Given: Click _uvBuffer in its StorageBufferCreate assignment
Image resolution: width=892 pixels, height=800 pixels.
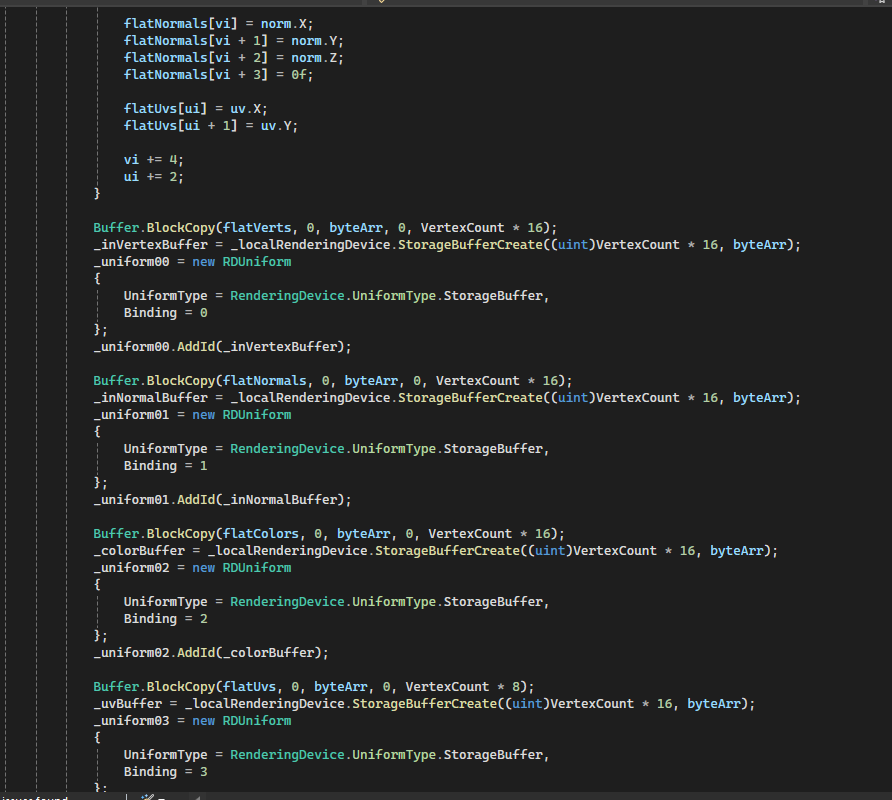Looking at the screenshot, I should (x=127, y=704).
